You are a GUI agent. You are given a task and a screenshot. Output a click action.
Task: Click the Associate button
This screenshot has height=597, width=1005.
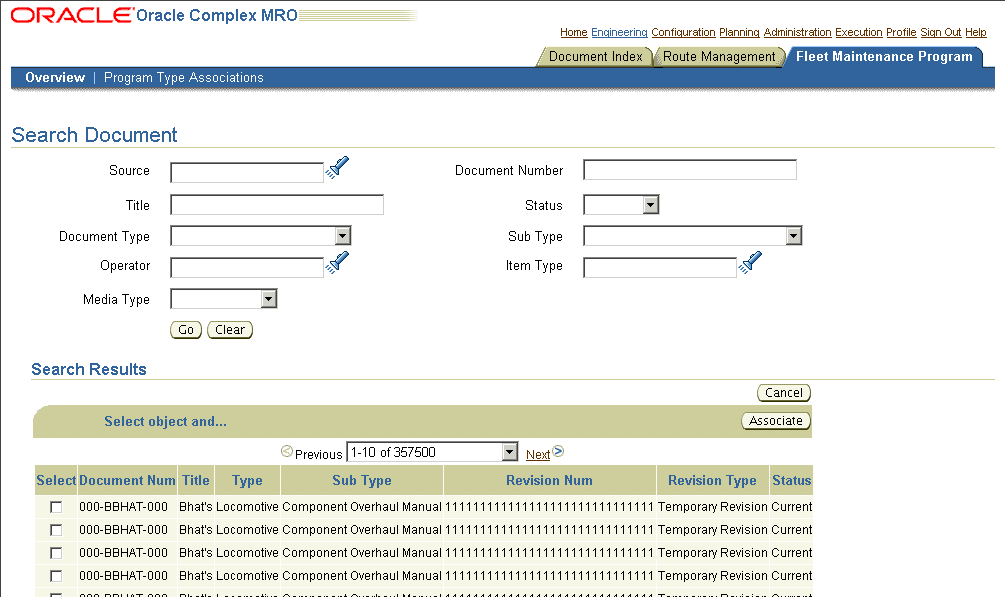click(x=776, y=421)
